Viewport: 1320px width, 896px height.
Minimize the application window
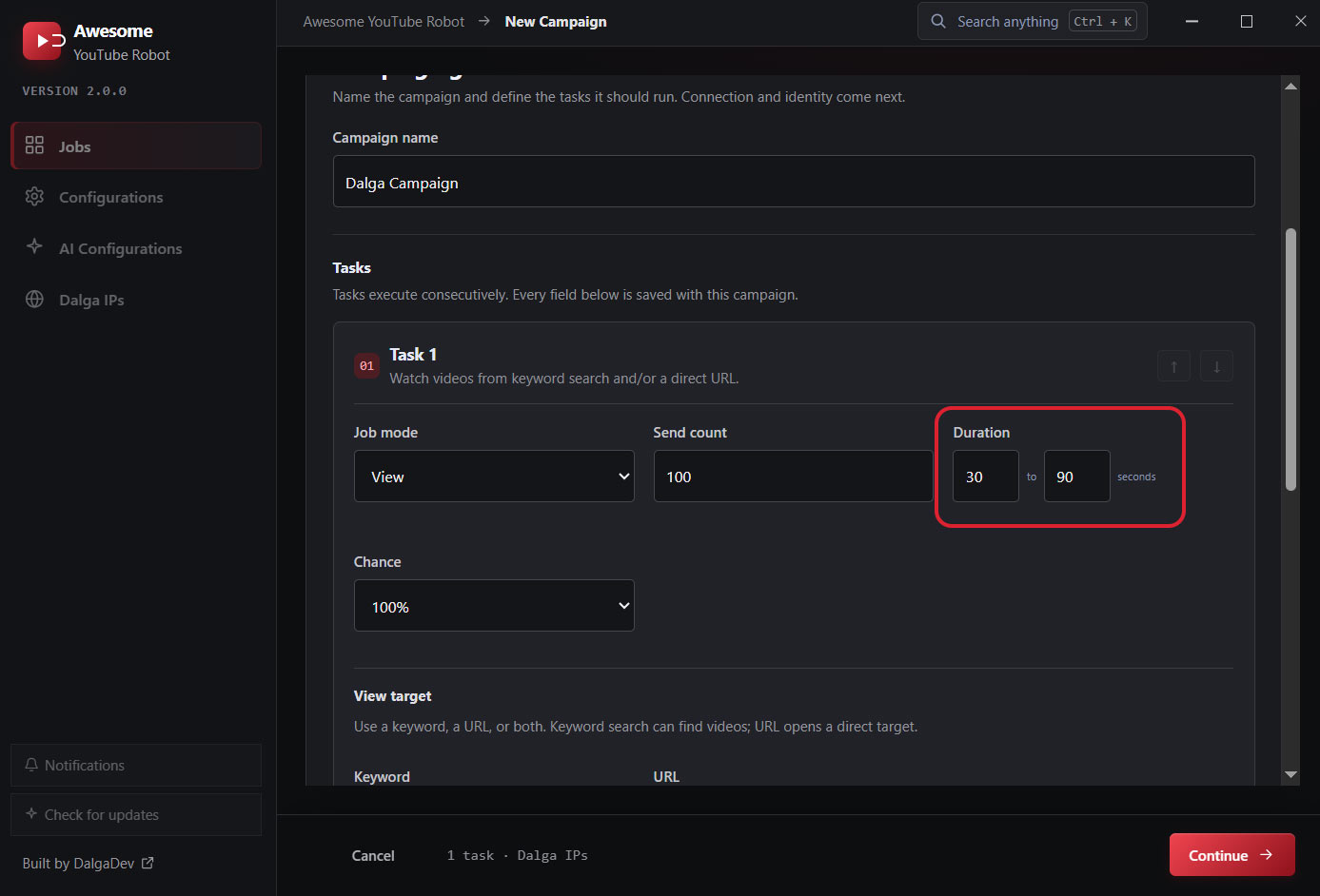[x=1192, y=21]
